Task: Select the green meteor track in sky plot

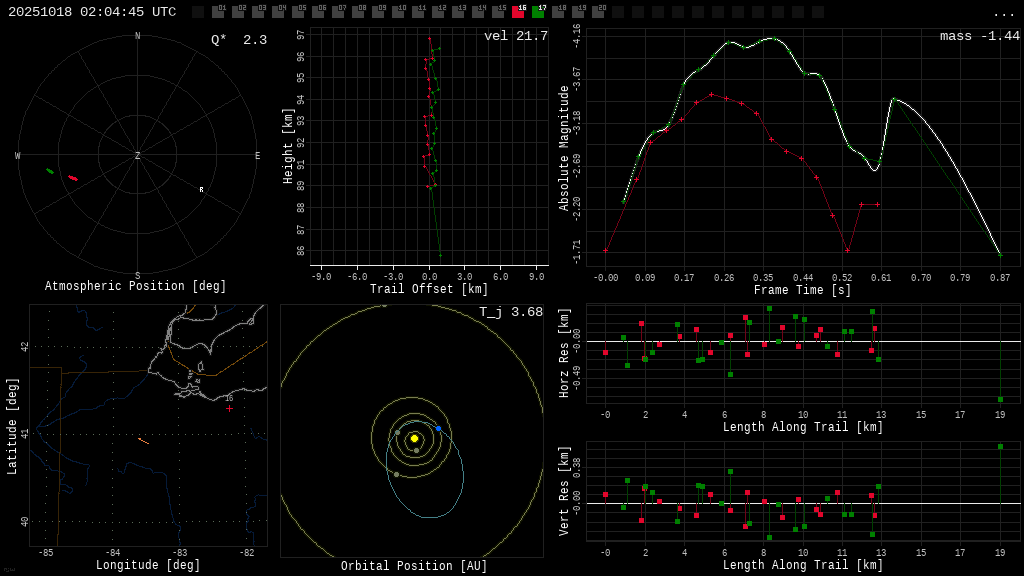Action: pos(50,171)
